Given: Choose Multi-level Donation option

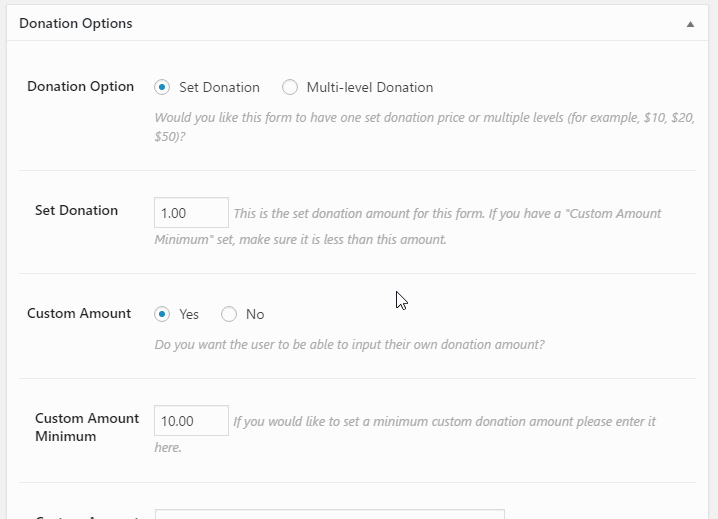Looking at the screenshot, I should [x=290, y=87].
